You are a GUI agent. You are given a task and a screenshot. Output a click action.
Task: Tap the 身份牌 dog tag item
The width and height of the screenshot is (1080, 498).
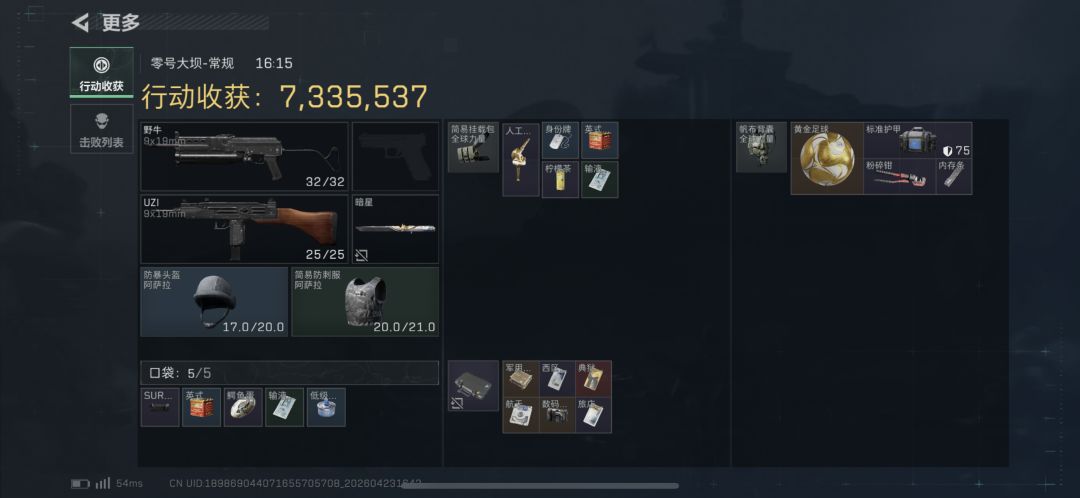pyautogui.click(x=560, y=141)
